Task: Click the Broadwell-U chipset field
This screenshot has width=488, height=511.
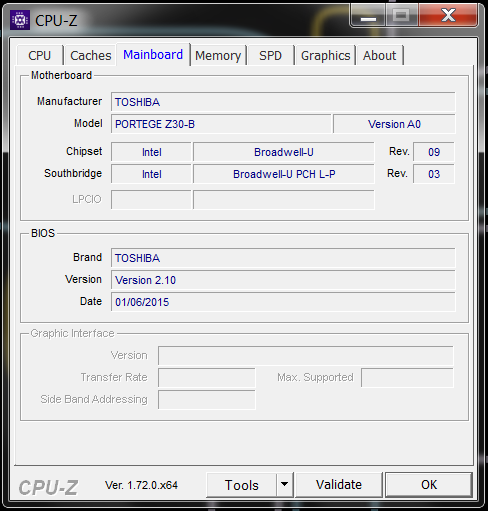Action: pos(284,152)
